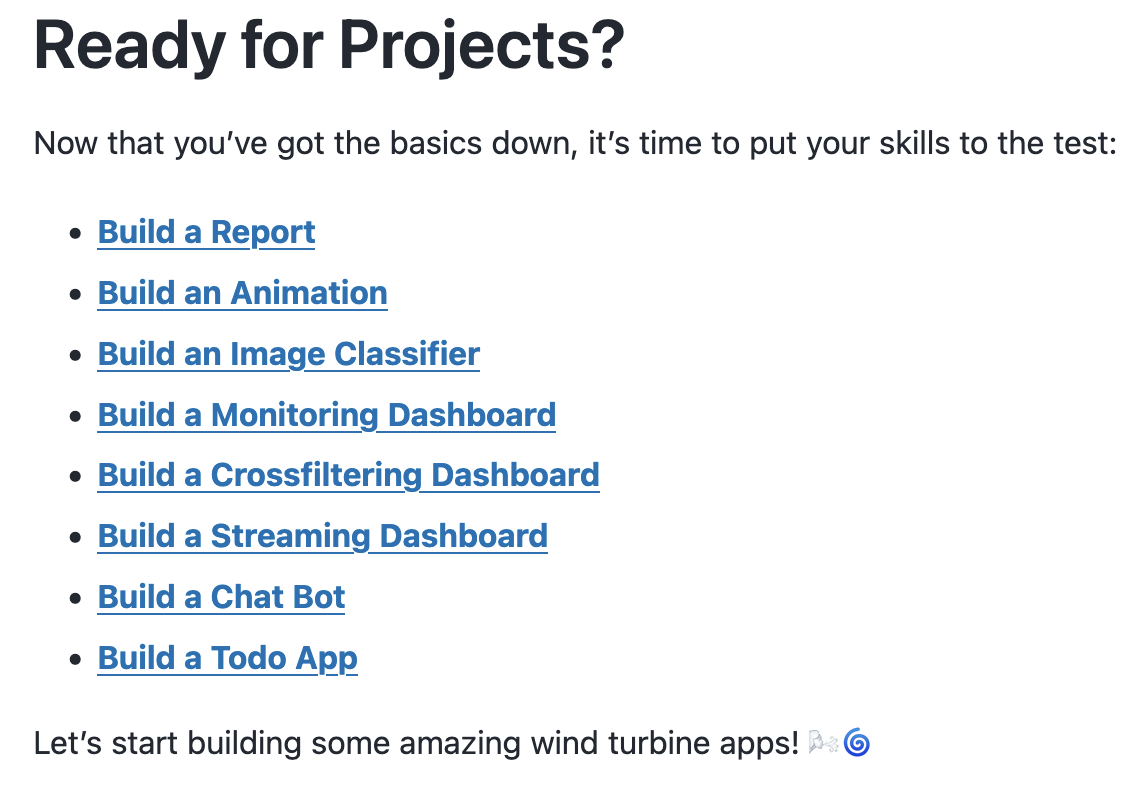Click the bullet beside Build an Animation
This screenshot has height=794, width=1136.
point(74,294)
